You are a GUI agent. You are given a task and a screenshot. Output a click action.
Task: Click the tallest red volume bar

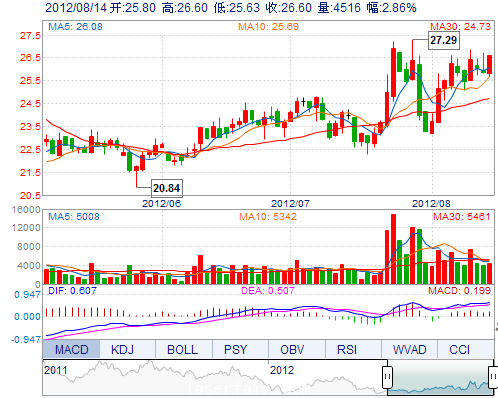tap(393, 249)
